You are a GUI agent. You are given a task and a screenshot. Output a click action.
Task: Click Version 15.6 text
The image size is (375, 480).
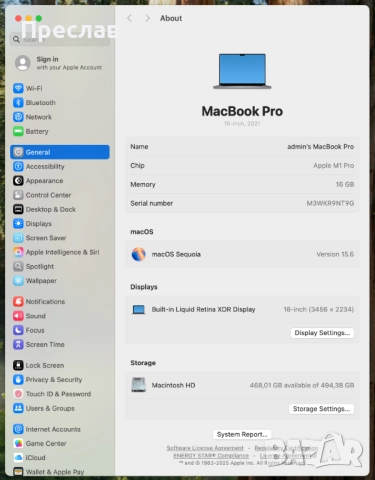(335, 254)
